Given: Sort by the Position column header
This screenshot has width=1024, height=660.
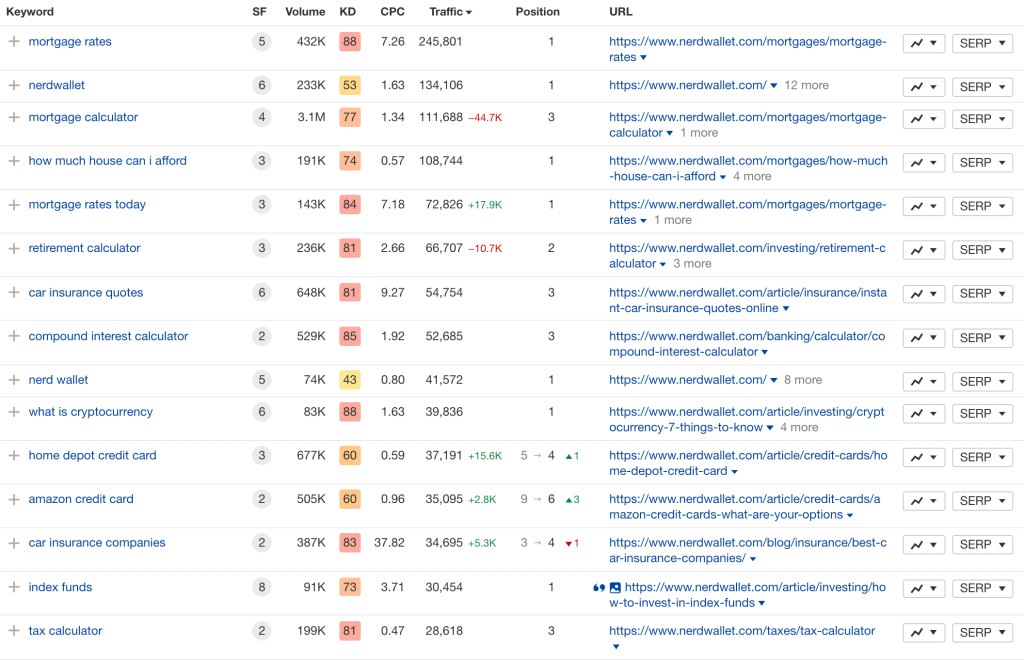Looking at the screenshot, I should 537,12.
